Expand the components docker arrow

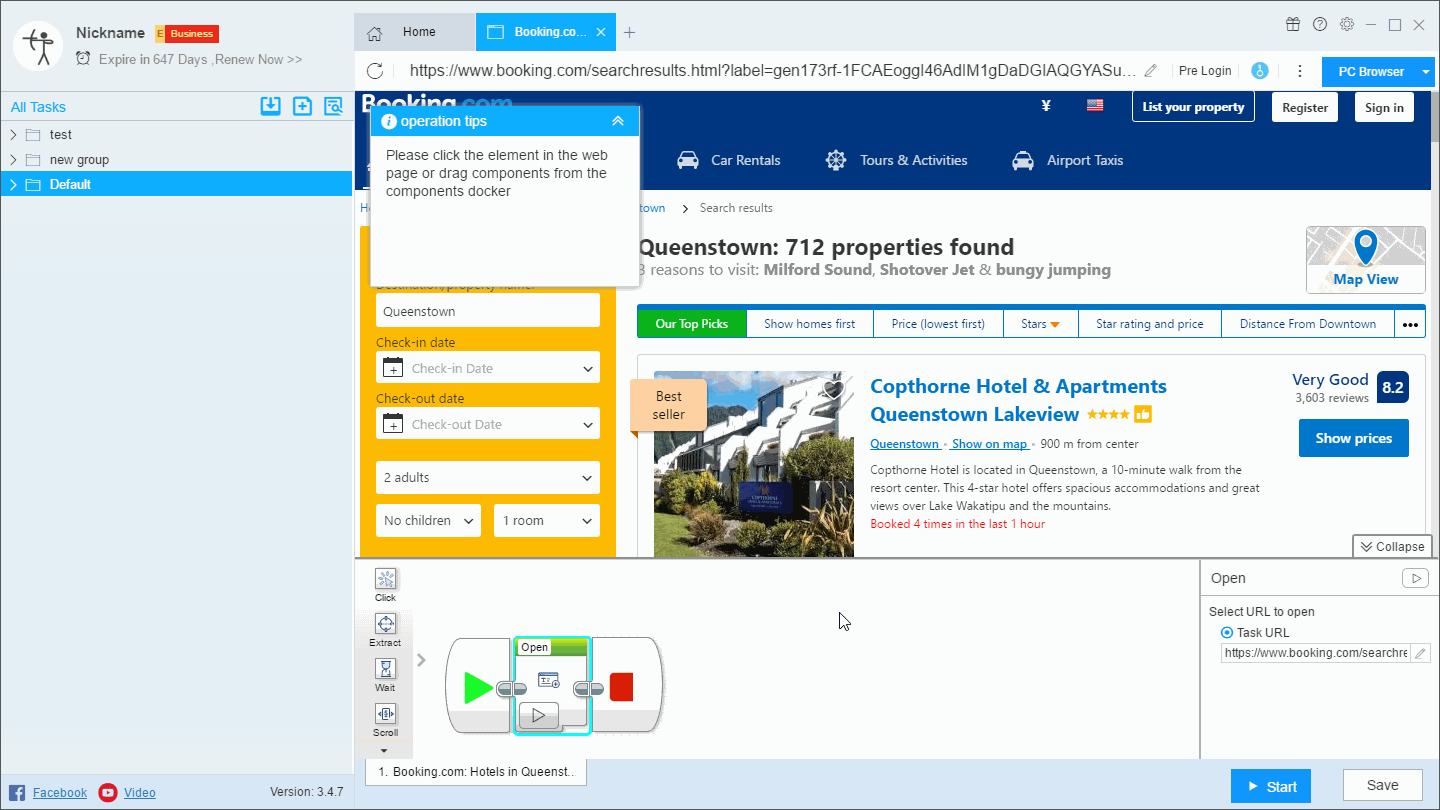pyautogui.click(x=421, y=660)
